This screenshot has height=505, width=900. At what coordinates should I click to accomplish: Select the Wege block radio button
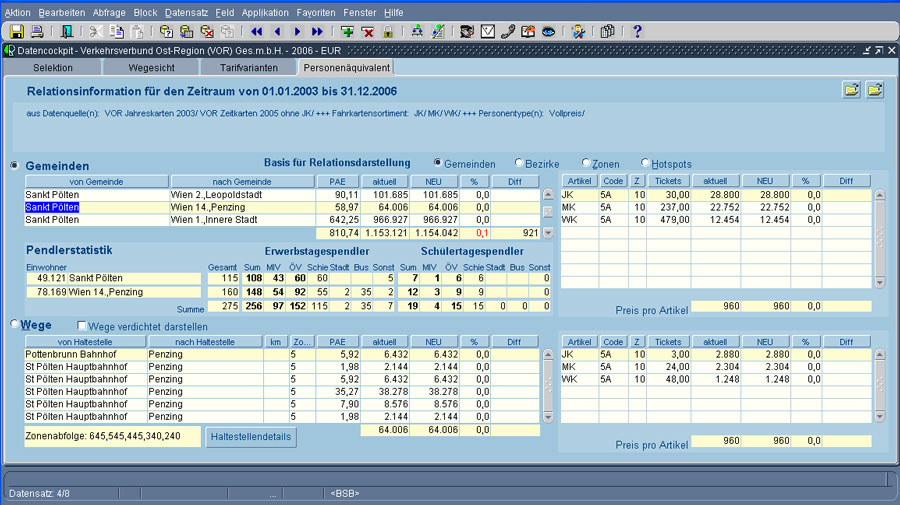point(14,324)
